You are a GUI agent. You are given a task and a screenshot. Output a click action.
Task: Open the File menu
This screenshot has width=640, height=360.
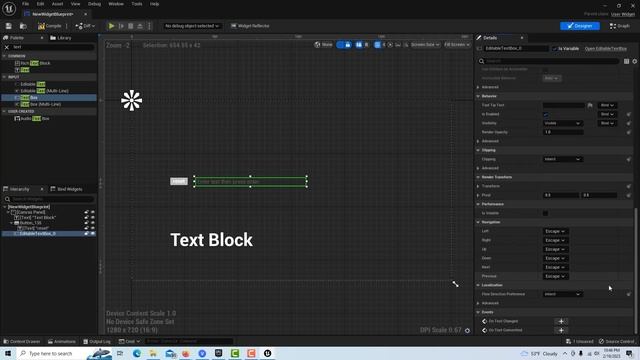coord(25,4)
